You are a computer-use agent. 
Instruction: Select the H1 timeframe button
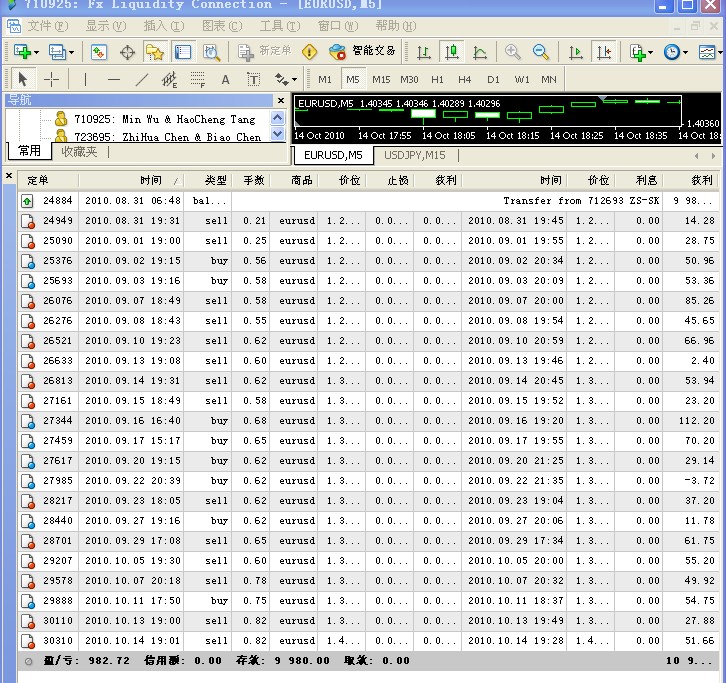pos(437,80)
